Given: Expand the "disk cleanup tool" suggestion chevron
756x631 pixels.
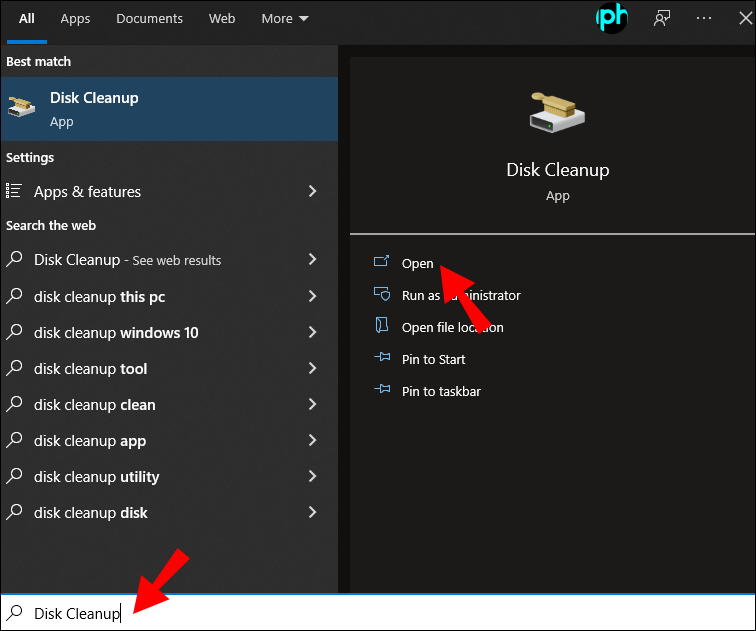Looking at the screenshot, I should (312, 368).
